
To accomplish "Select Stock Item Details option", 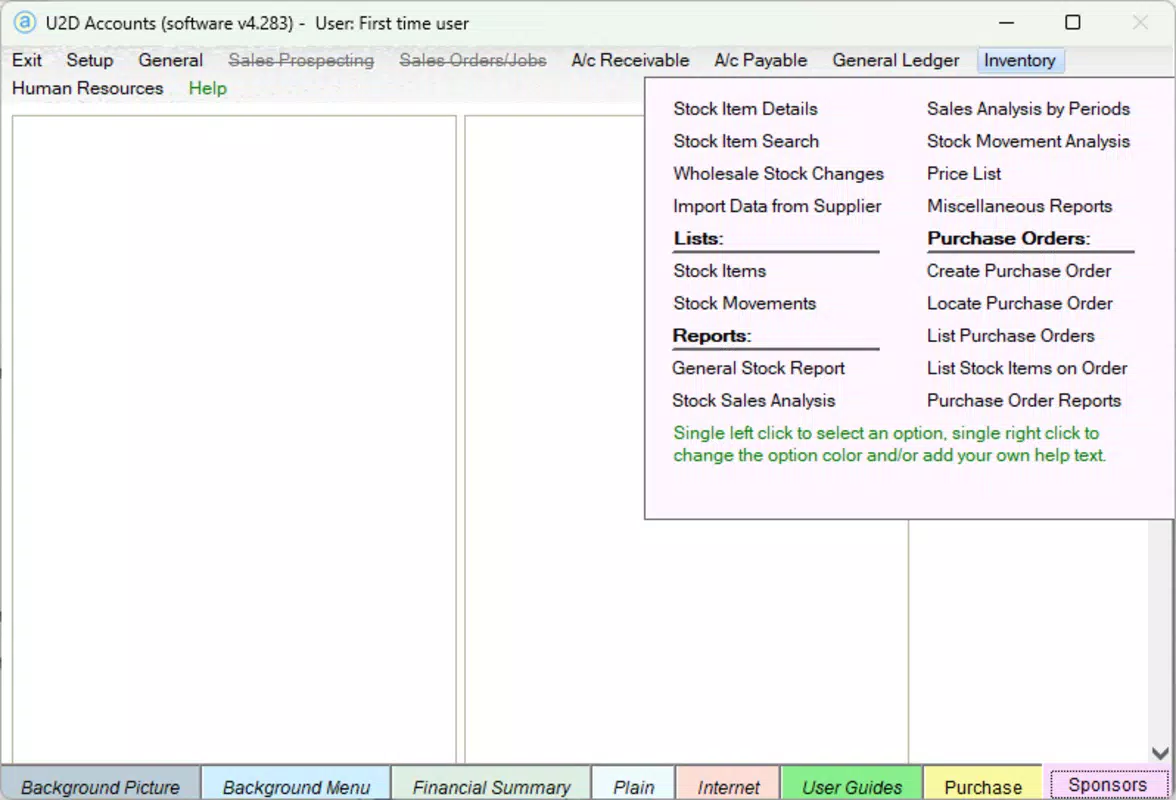I will click(746, 109).
